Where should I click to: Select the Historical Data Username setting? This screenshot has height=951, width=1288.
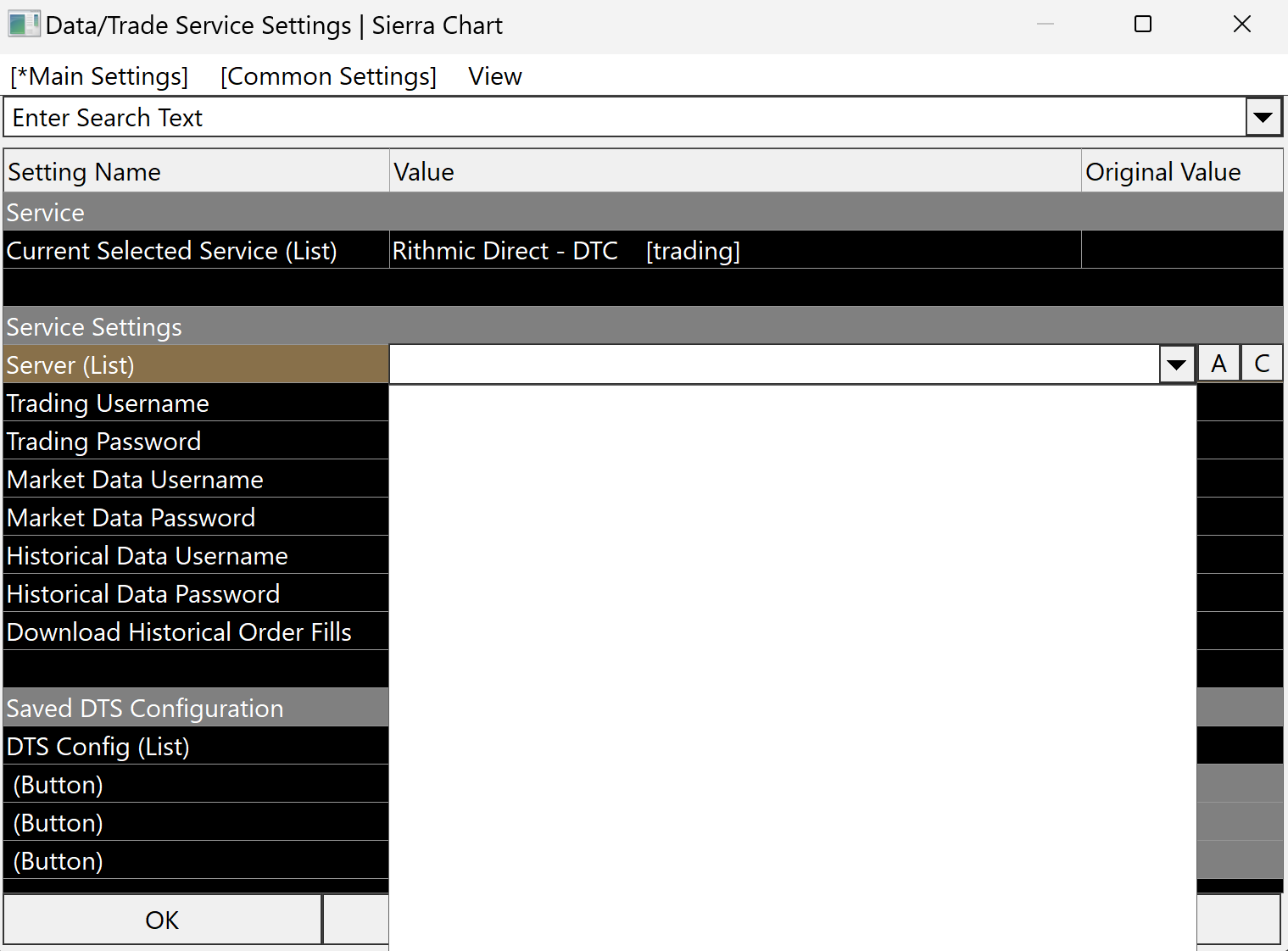pyautogui.click(x=196, y=555)
